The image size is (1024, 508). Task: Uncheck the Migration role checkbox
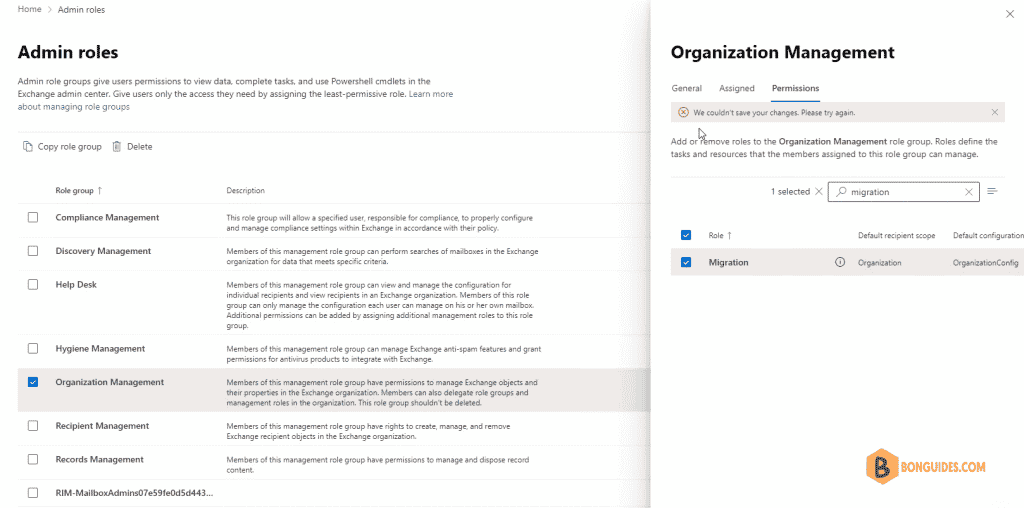point(686,262)
